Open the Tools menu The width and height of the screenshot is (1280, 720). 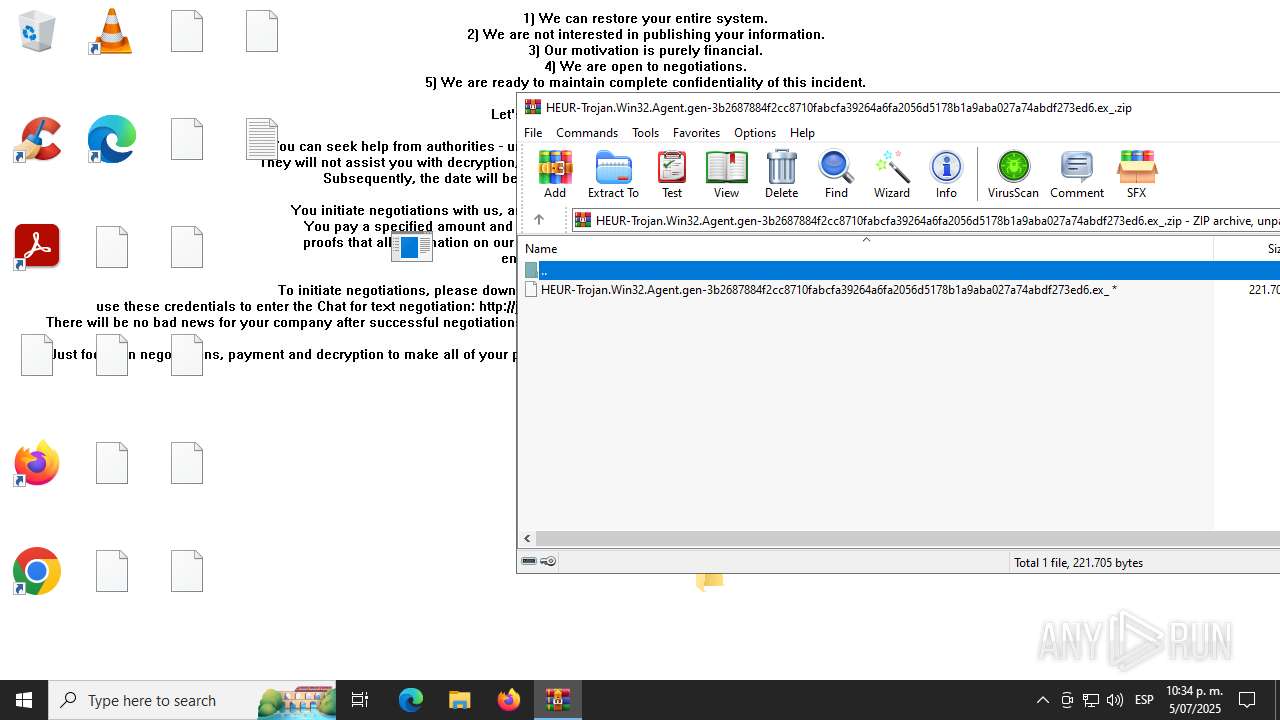point(645,132)
